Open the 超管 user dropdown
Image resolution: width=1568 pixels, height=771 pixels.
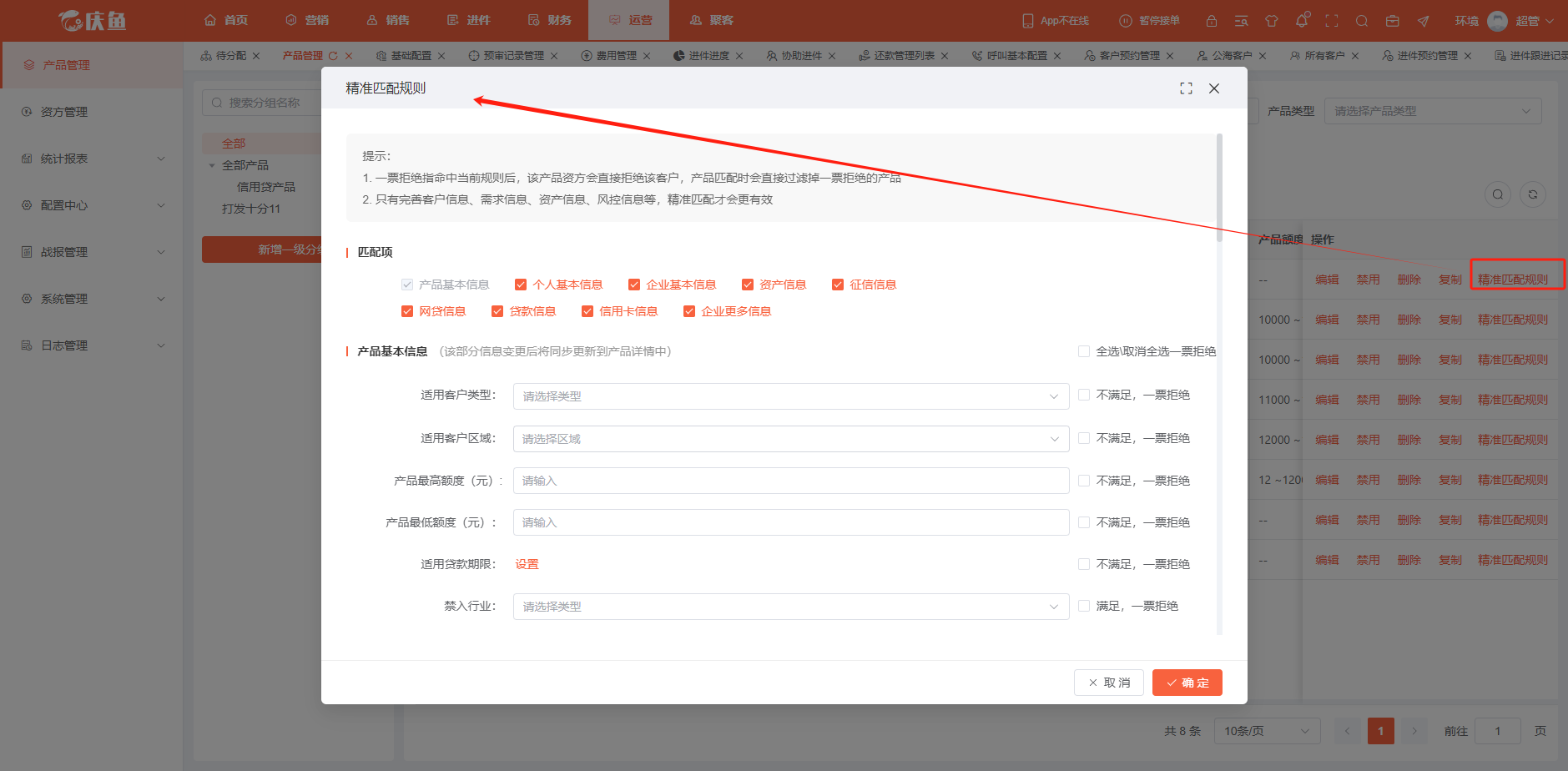(x=1535, y=21)
